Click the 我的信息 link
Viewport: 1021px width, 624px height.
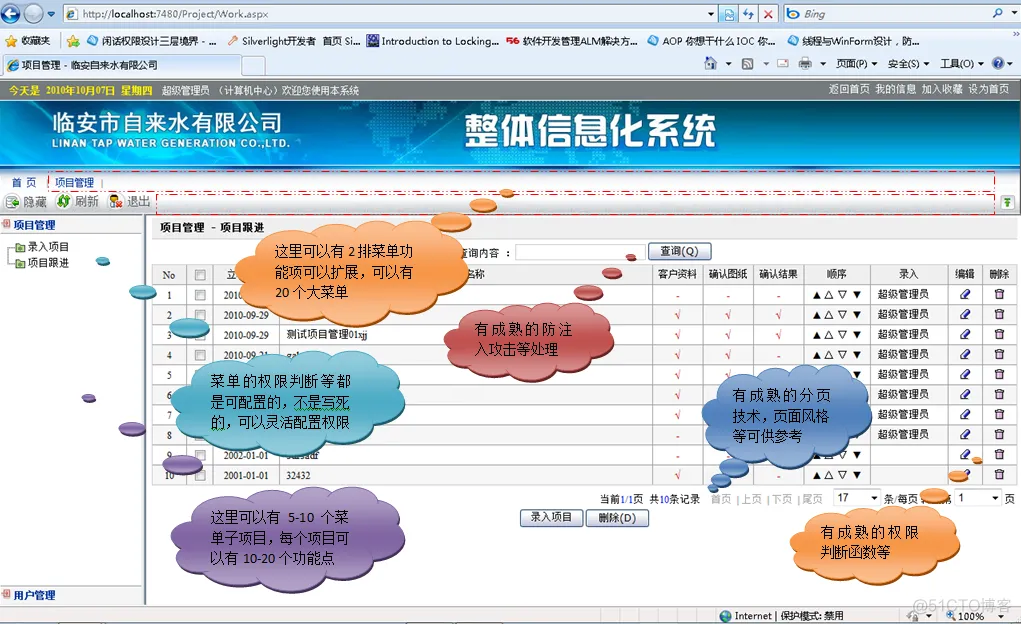[895, 89]
